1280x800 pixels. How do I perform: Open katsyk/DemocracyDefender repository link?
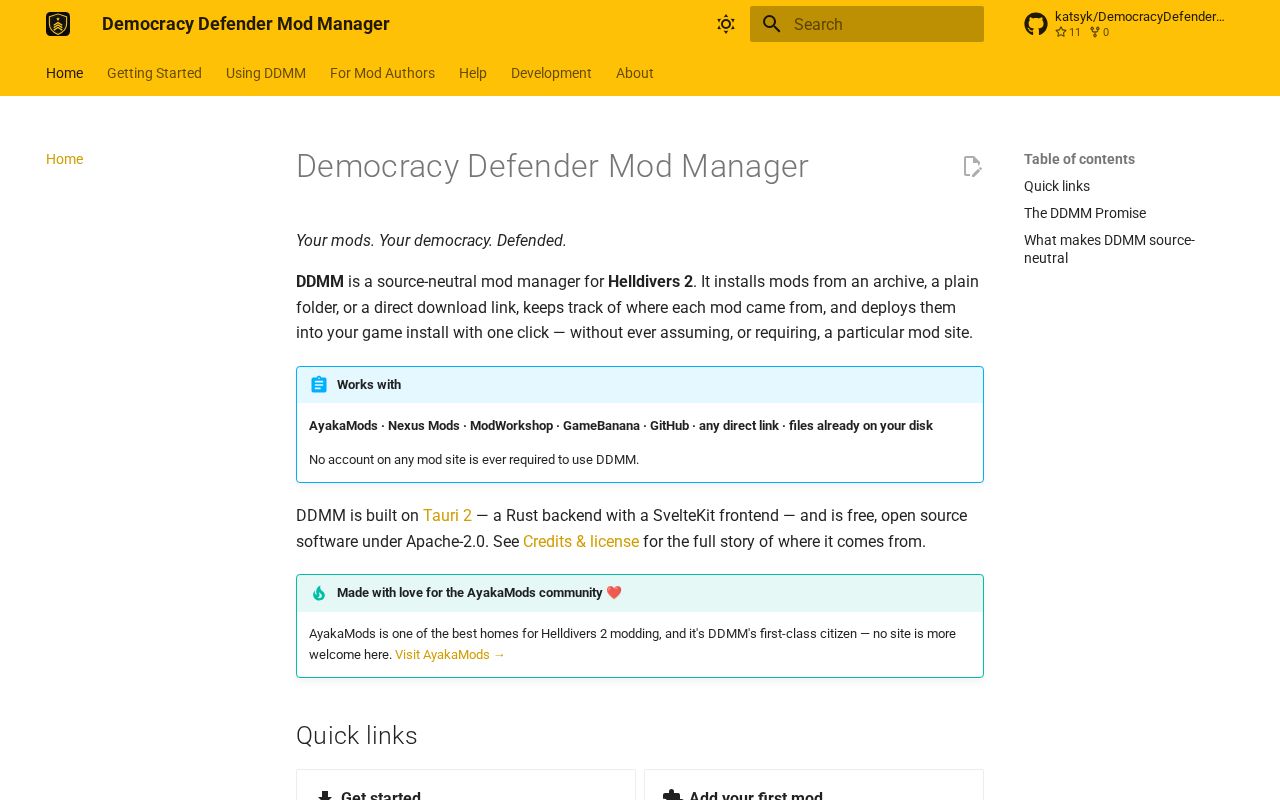coord(1139,17)
